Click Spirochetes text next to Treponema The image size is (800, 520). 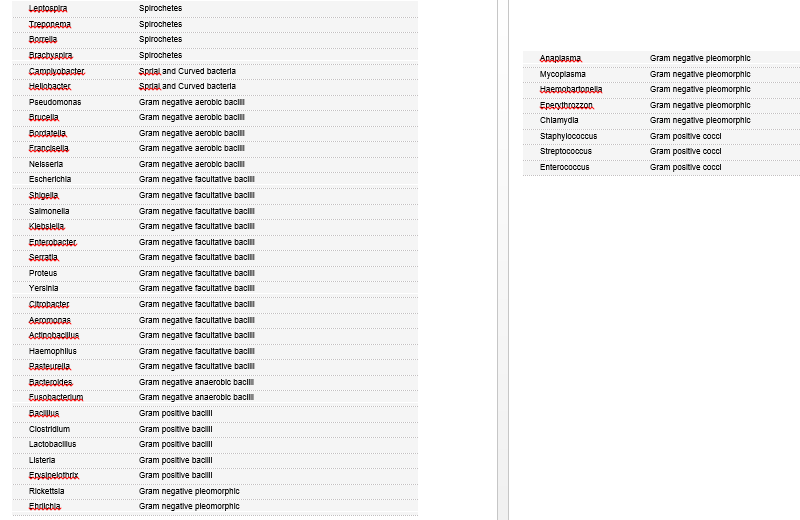[x=160, y=24]
